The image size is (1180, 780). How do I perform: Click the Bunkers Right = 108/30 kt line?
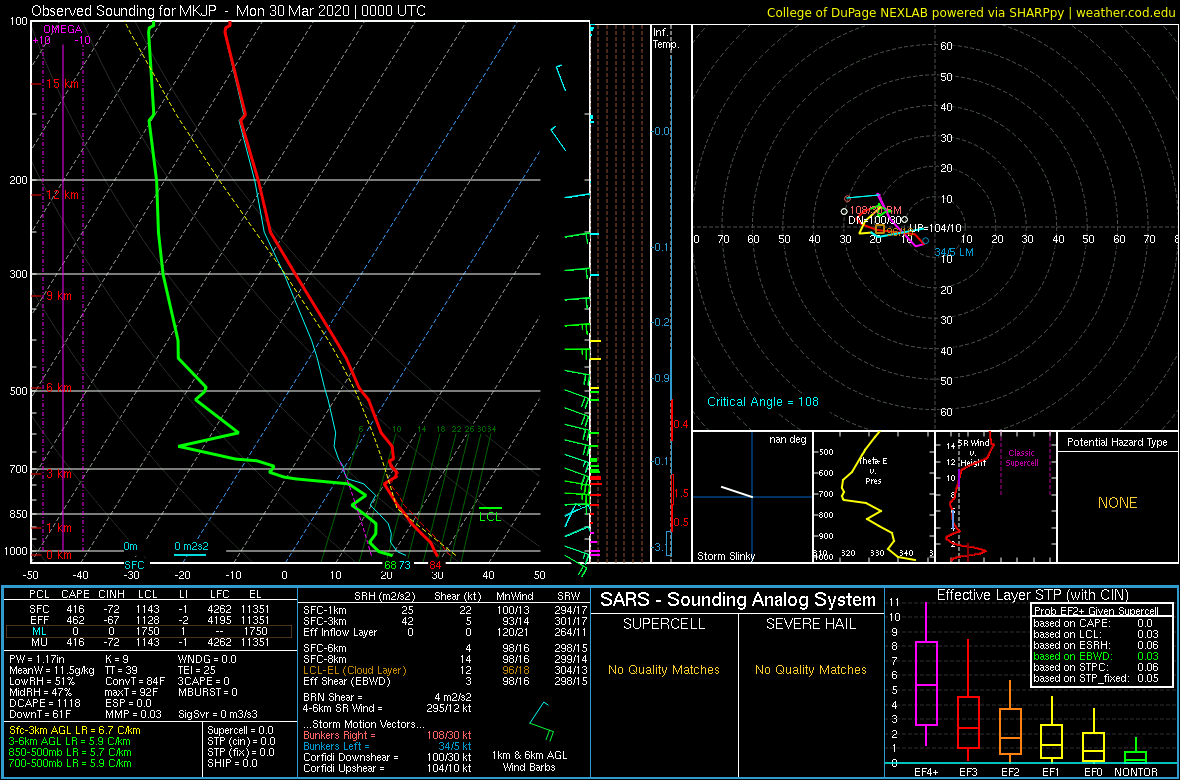point(388,736)
